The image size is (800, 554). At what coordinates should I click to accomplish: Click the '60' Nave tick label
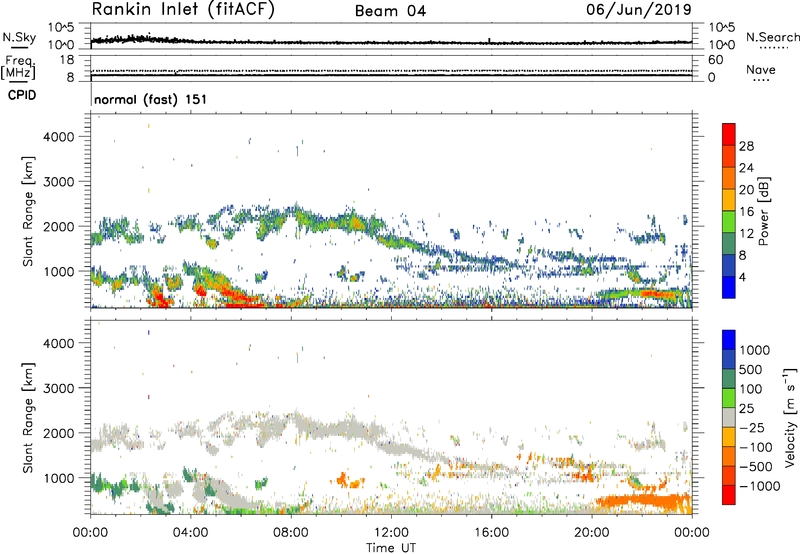[715, 60]
